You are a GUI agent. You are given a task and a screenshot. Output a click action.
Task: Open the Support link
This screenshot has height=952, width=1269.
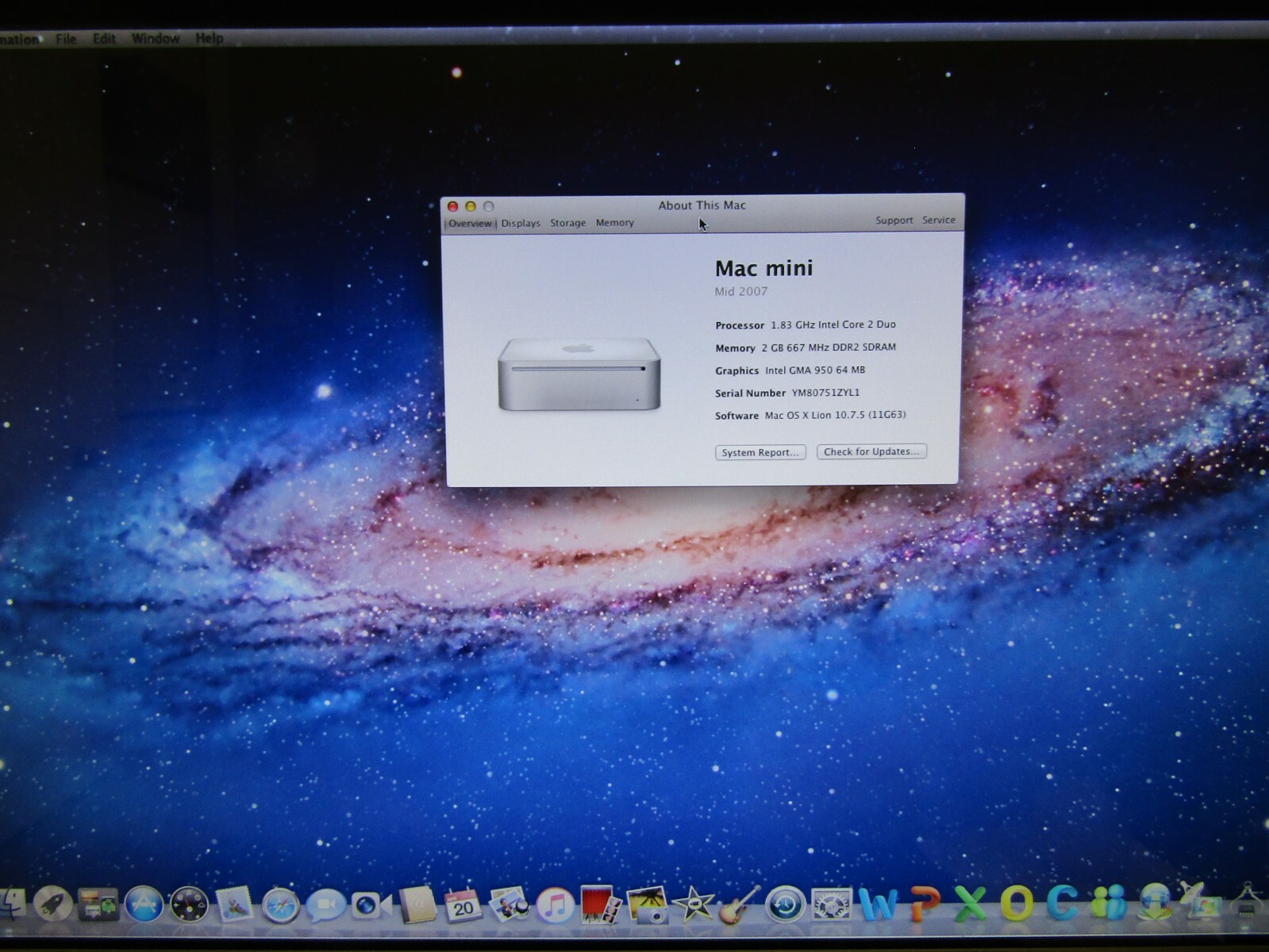894,221
